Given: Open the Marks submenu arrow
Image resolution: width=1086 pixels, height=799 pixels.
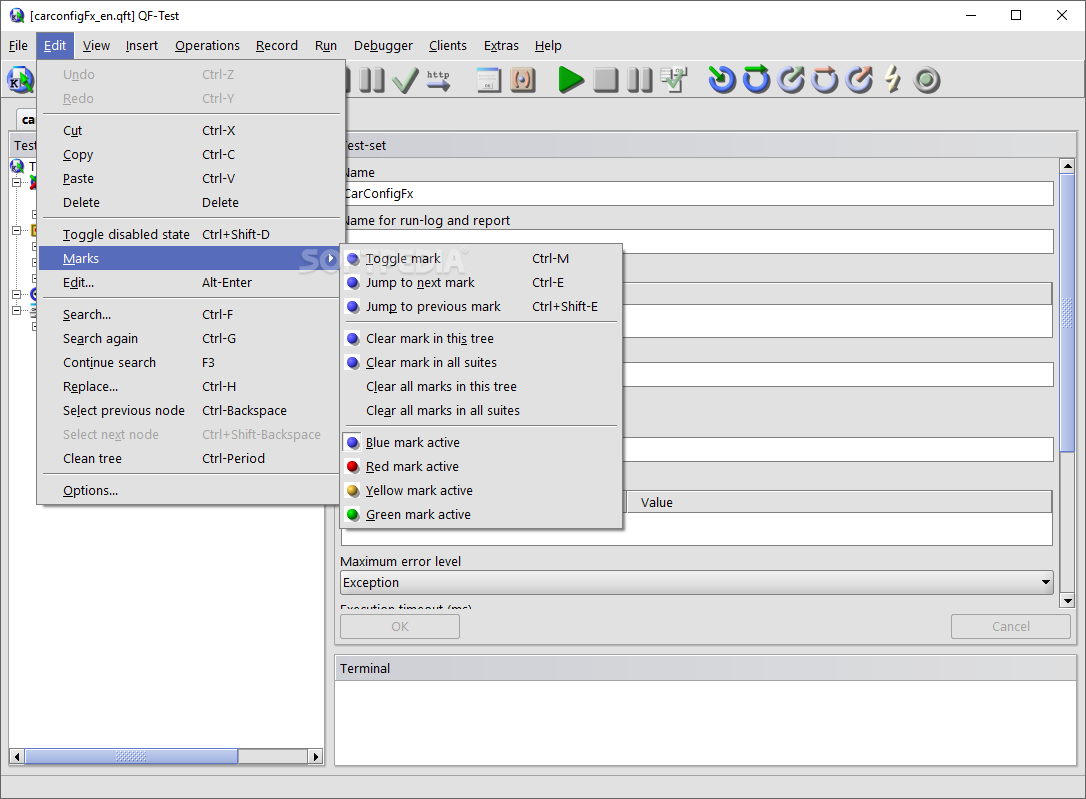Looking at the screenshot, I should 331,259.
